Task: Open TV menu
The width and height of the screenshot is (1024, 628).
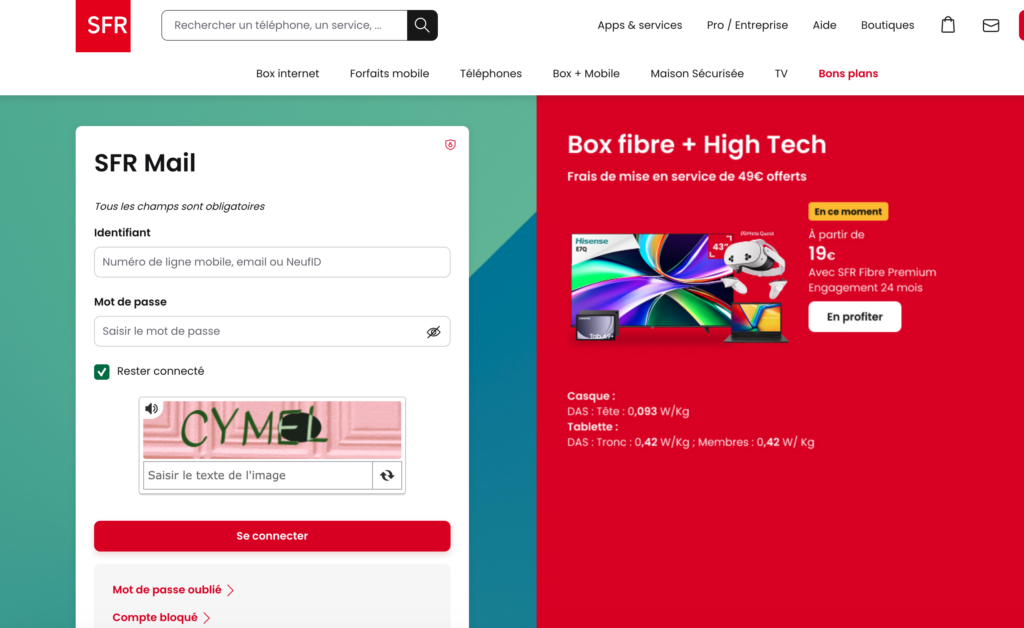Action: [781, 74]
